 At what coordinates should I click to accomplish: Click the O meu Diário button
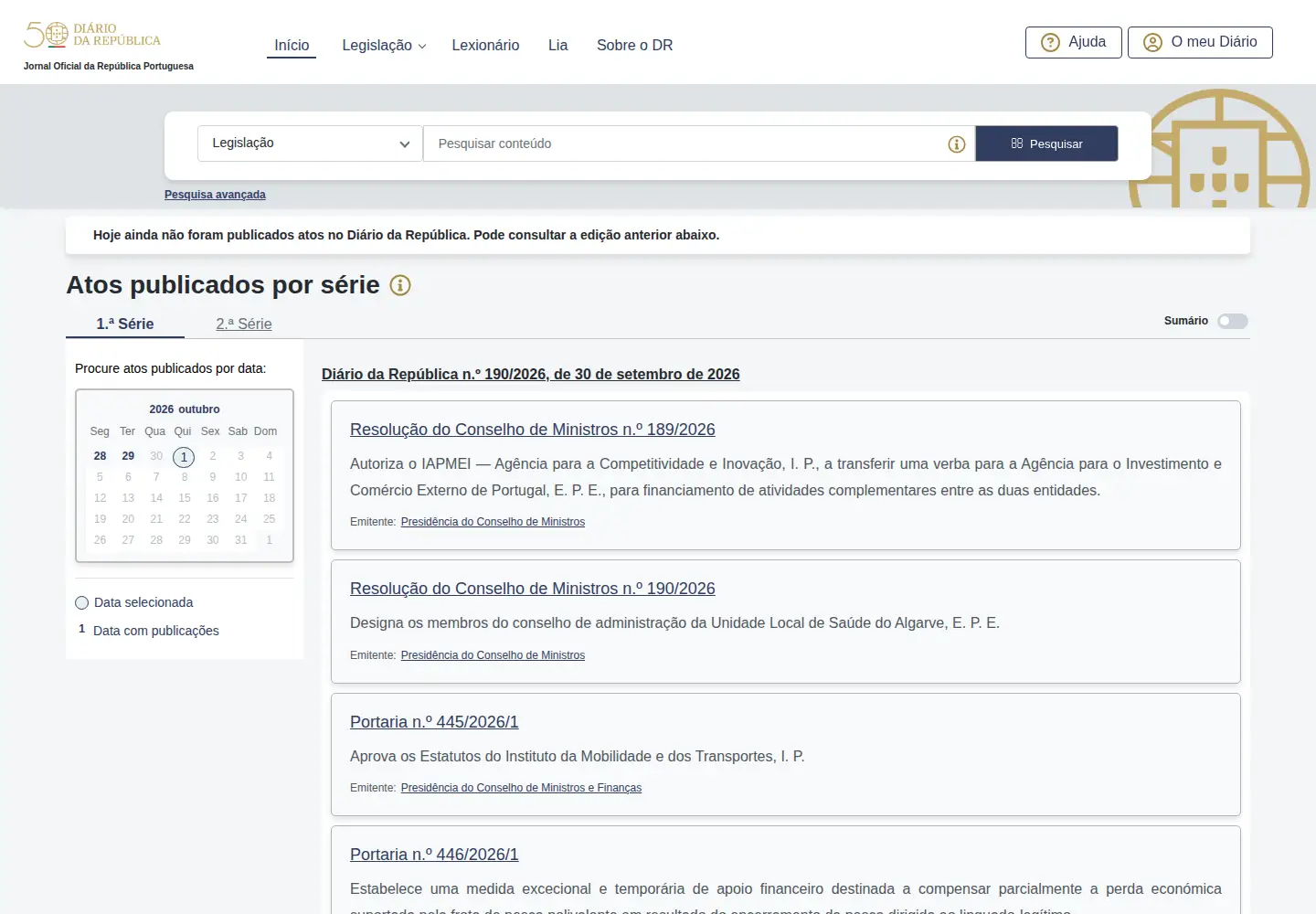(1200, 42)
